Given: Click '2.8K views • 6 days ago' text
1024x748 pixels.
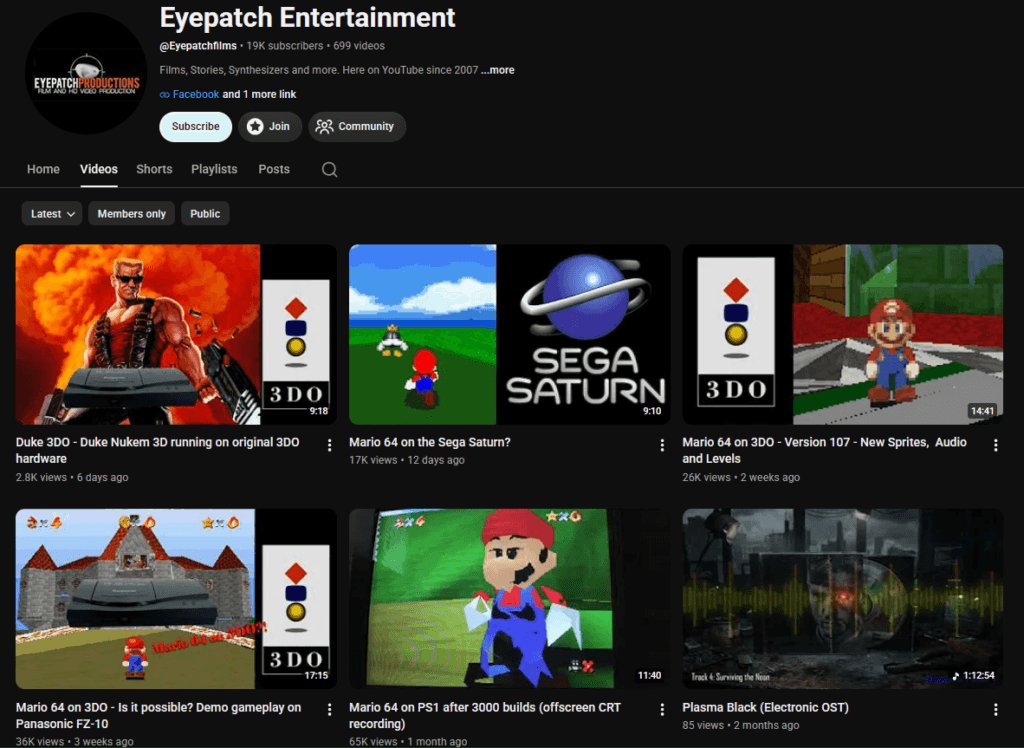Looking at the screenshot, I should point(72,478).
